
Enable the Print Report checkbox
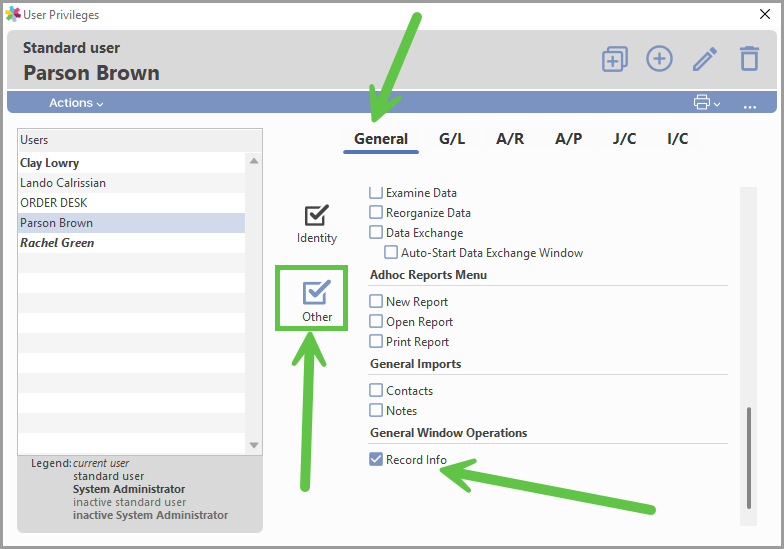click(x=376, y=342)
